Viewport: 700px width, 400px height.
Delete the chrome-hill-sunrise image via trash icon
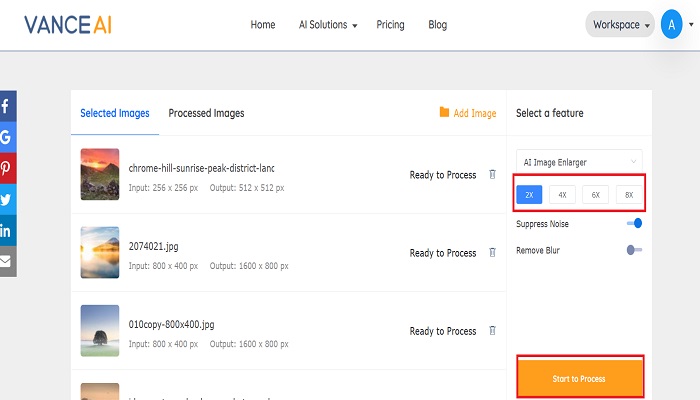click(492, 174)
